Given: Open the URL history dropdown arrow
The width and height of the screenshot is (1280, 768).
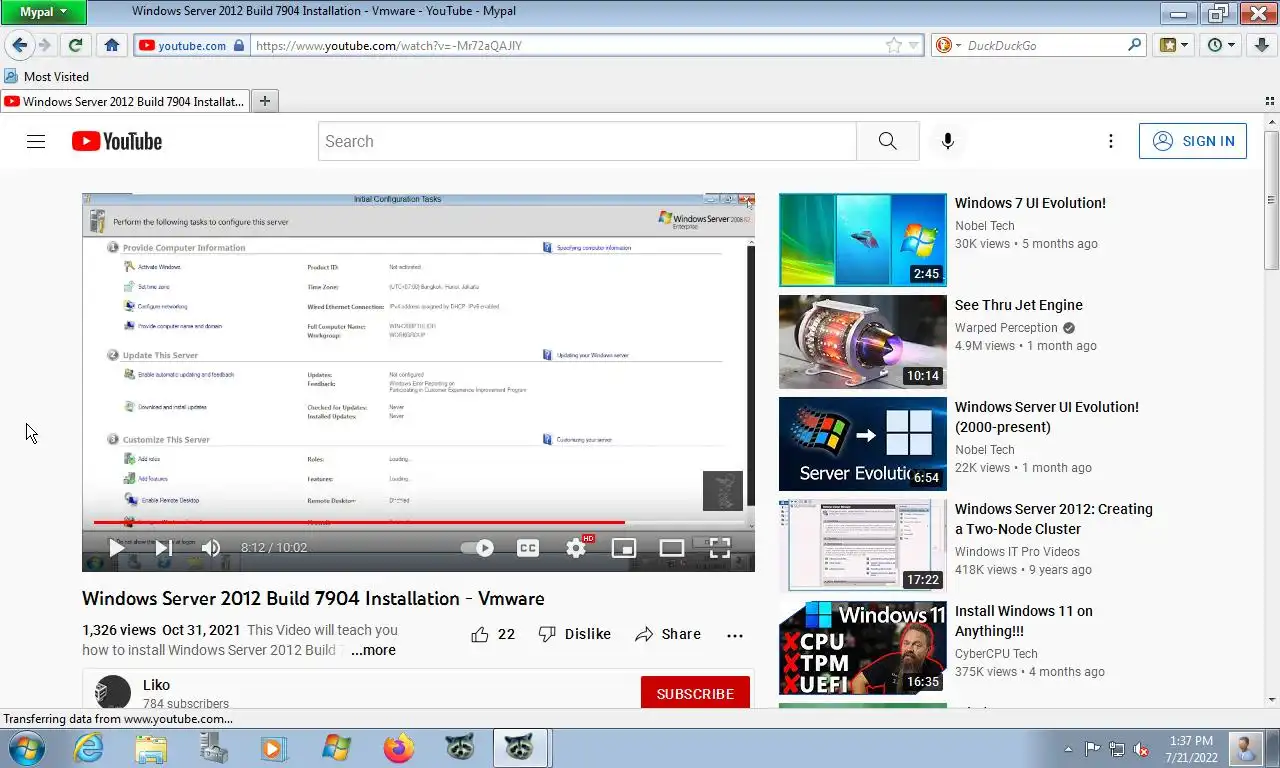Looking at the screenshot, I should point(913,45).
